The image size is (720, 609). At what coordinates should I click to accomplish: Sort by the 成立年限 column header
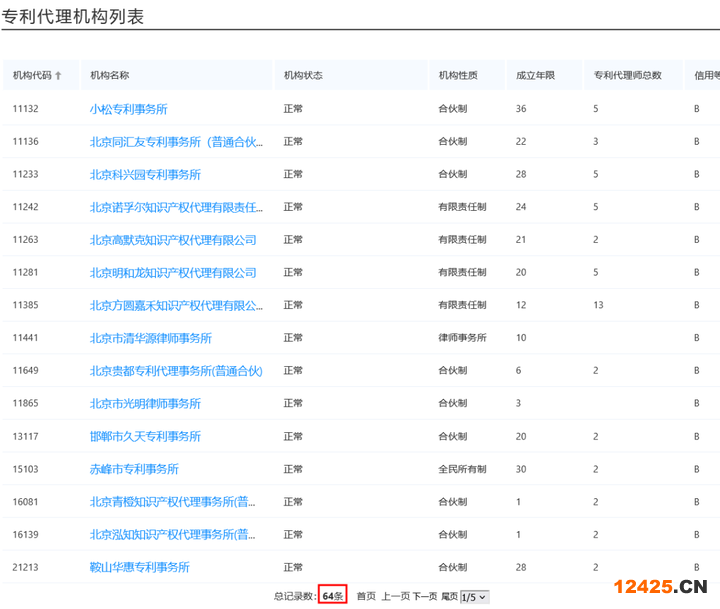pos(535,76)
